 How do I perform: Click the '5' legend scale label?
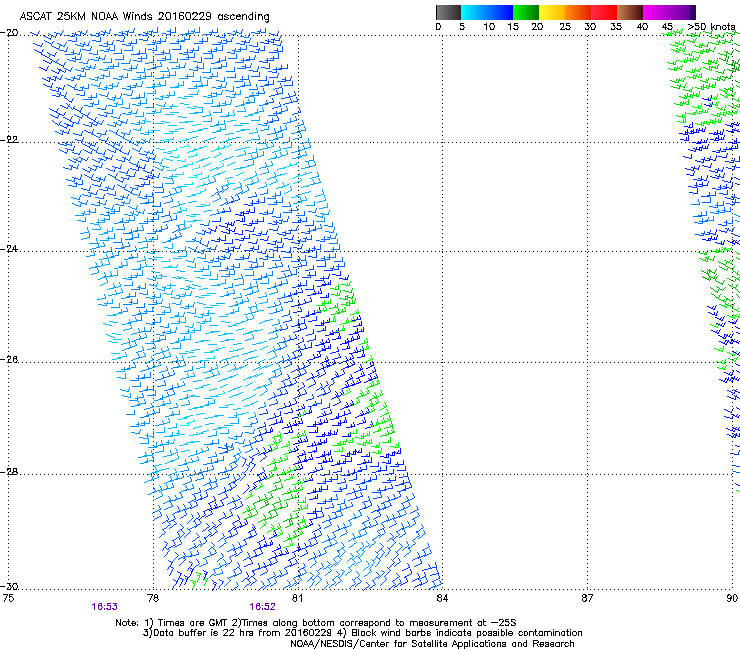point(462,27)
